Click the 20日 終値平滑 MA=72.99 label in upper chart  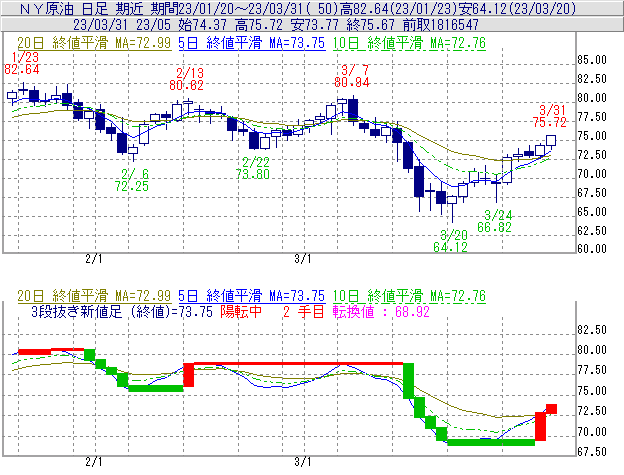(x=94, y=43)
